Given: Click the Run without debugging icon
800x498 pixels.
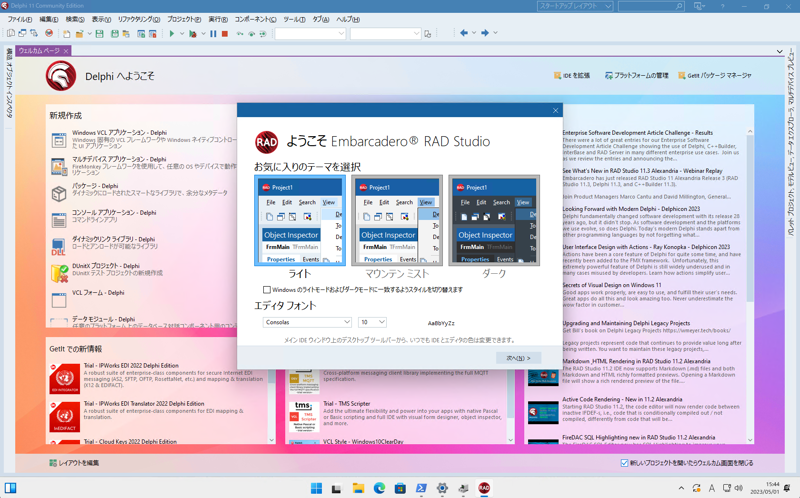Looking at the screenshot, I should (193, 34).
